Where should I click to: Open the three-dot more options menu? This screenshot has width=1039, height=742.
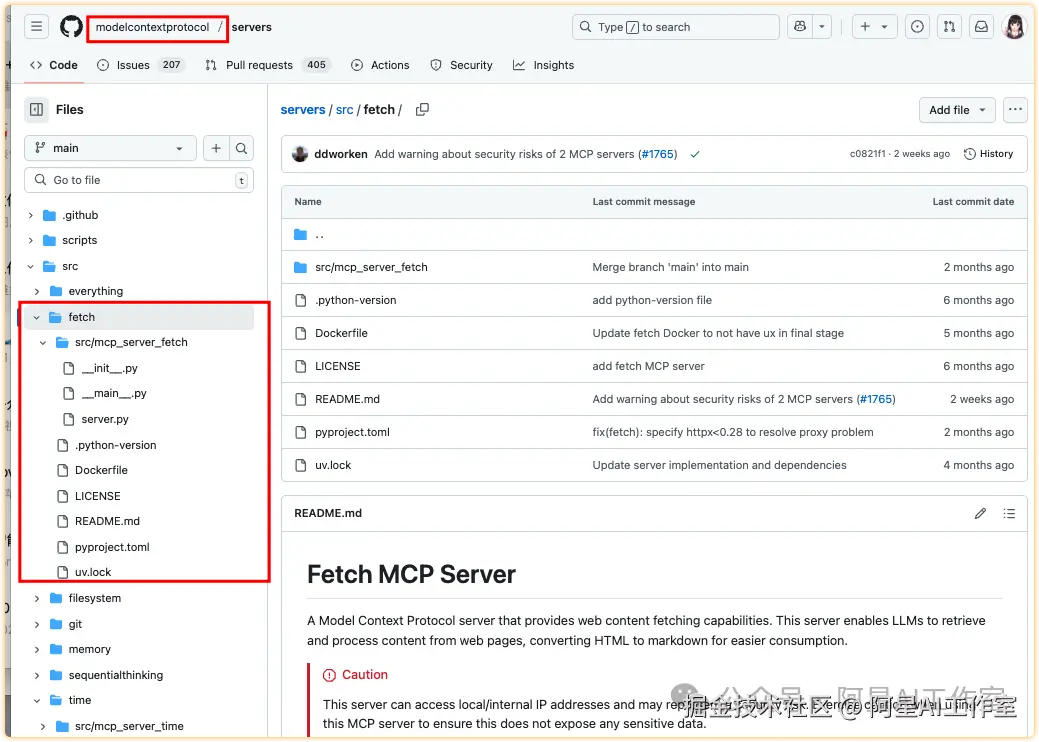[1015, 110]
